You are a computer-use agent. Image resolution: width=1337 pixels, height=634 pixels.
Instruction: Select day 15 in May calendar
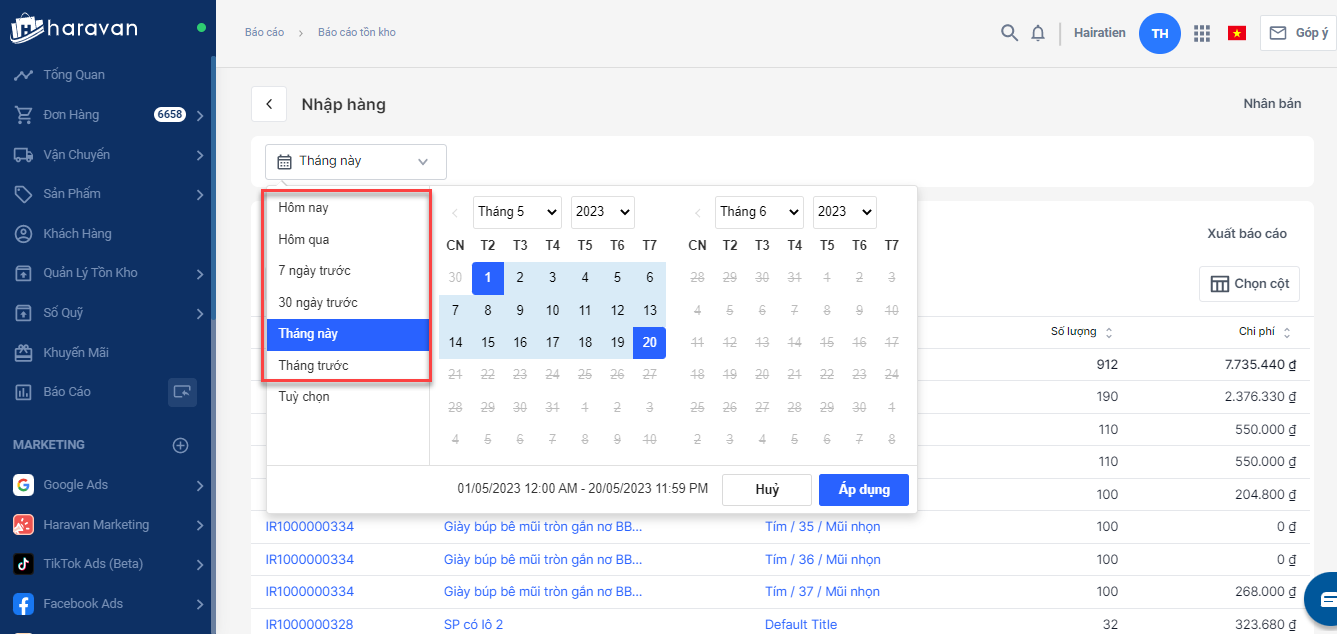[x=488, y=343]
